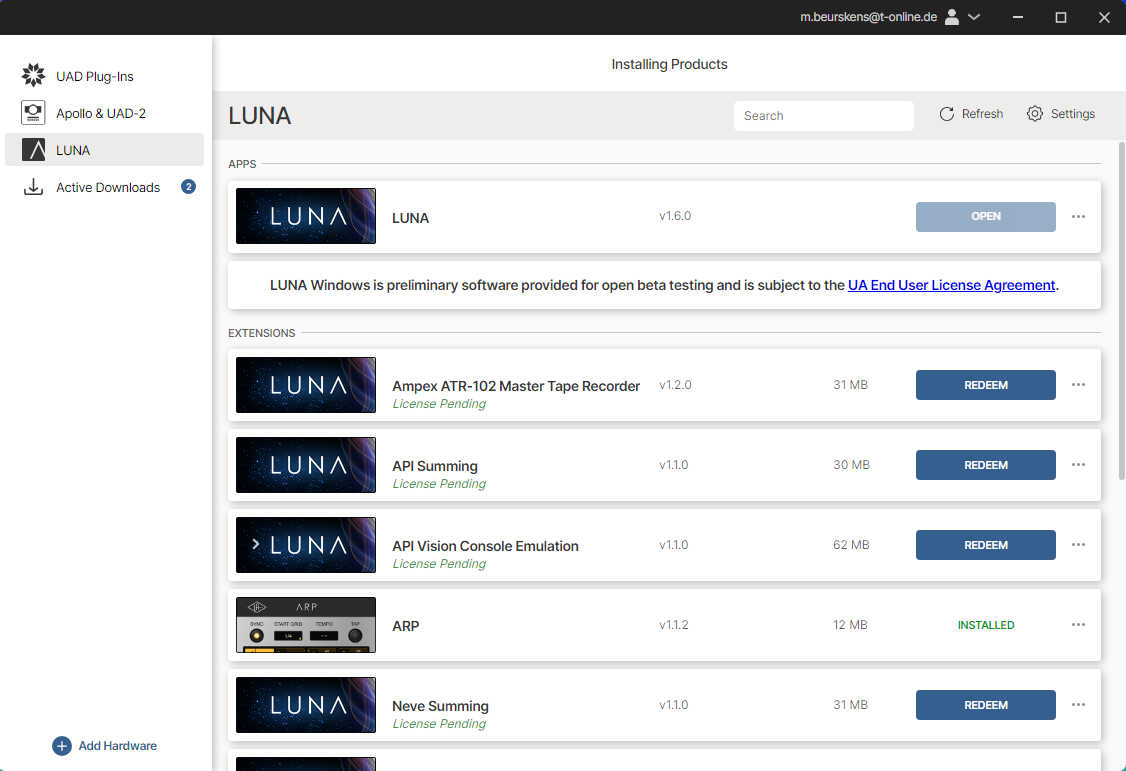Click License Pending under API Summing
The width and height of the screenshot is (1126, 771).
[439, 484]
